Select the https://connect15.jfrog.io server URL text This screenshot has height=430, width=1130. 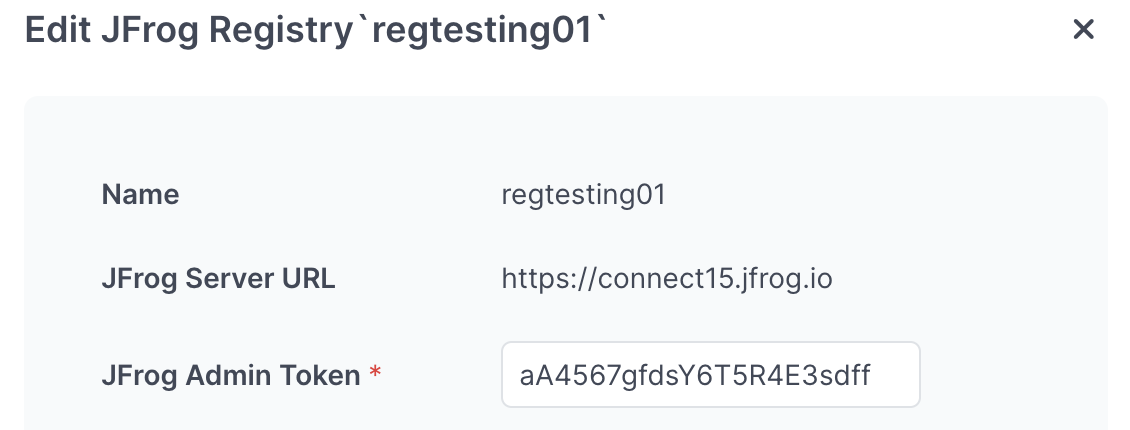coord(667,278)
